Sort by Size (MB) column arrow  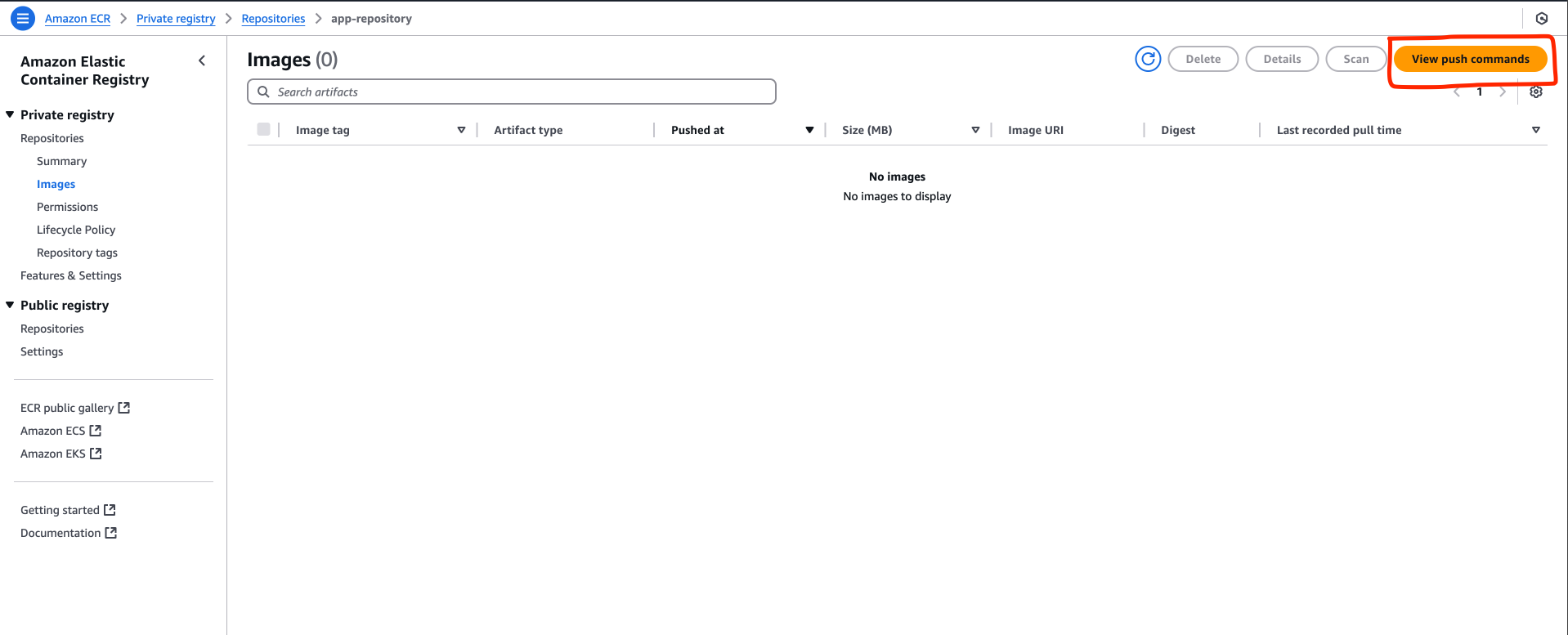[x=975, y=130]
